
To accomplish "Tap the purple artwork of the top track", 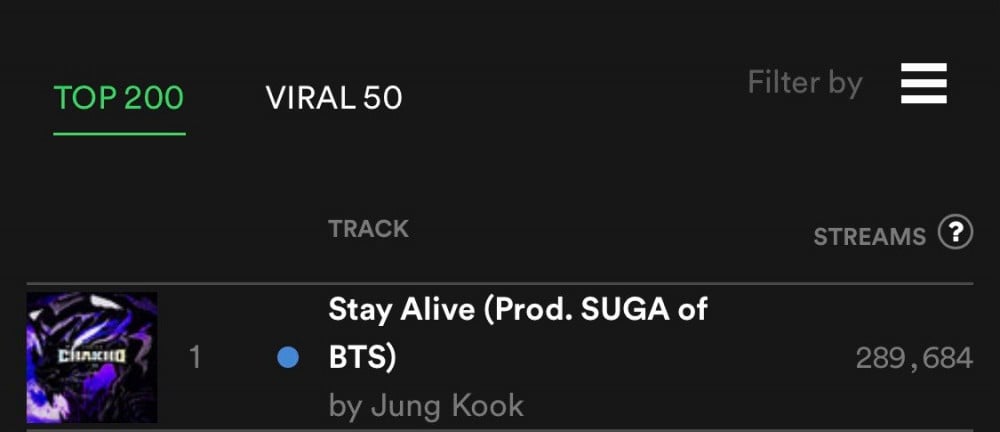I will point(92,357).
